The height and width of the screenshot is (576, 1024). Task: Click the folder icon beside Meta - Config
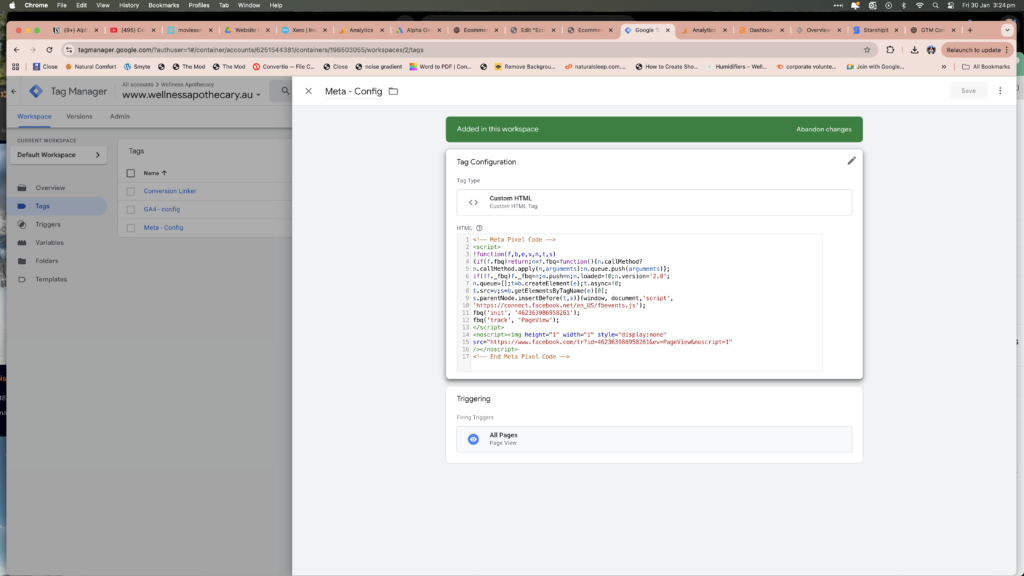point(393,91)
